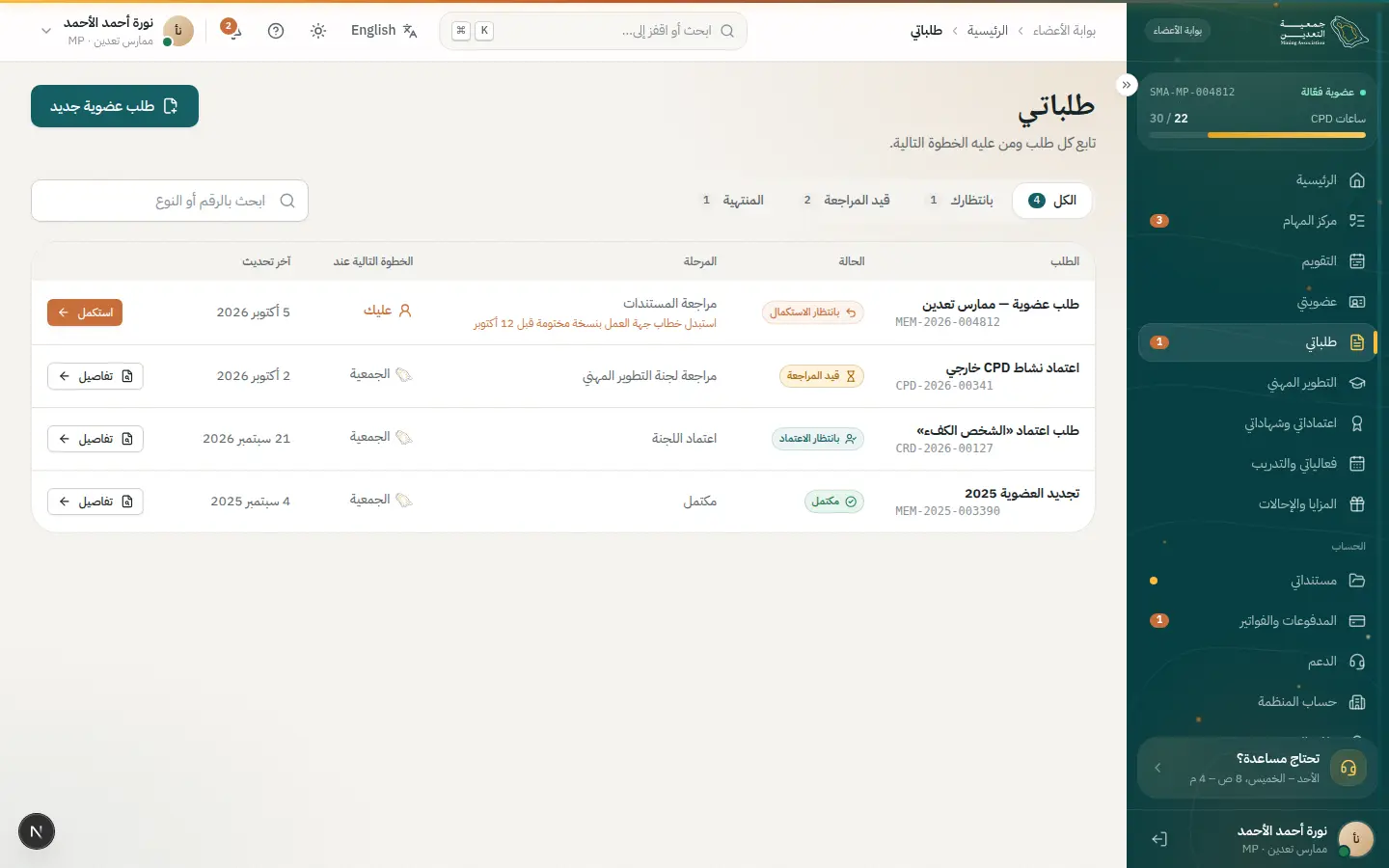Click the CPD hours progress bar
This screenshot has height=868, width=1389.
1258,135
